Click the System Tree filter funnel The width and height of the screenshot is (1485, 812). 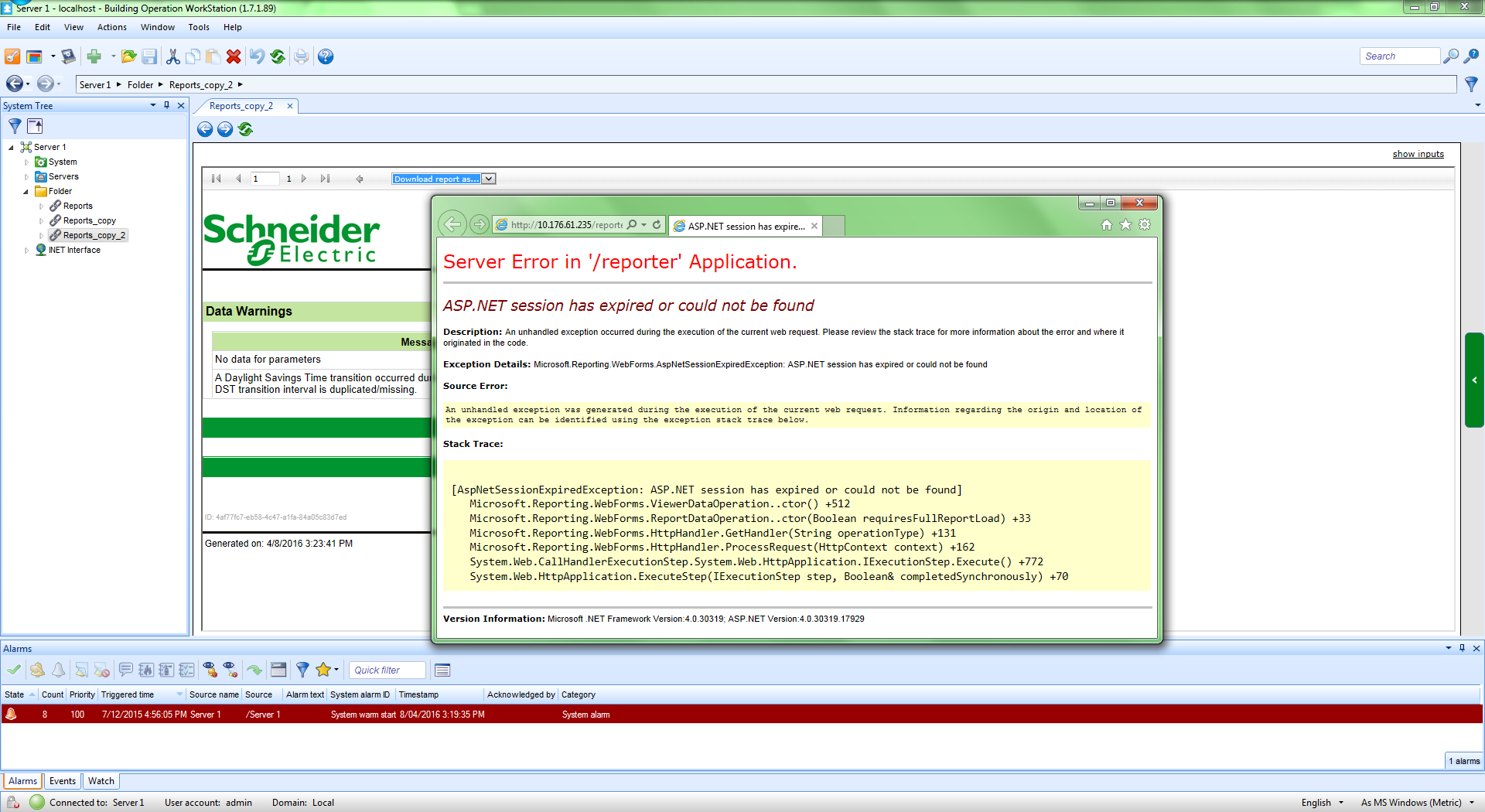15,126
